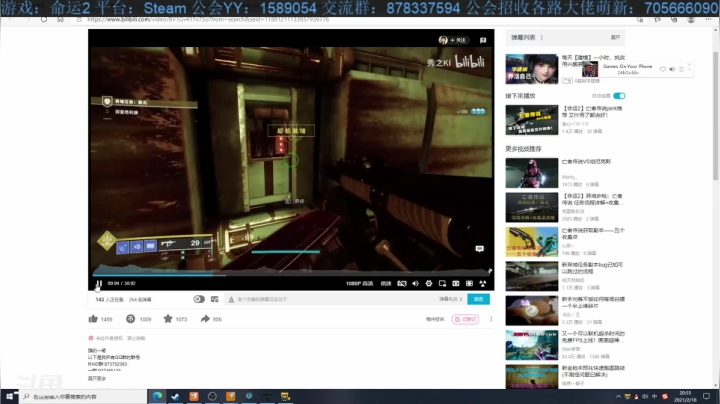The width and height of the screenshot is (720, 404).
Task: Adjust volume in the music mini-player popup
Action: 672,69
